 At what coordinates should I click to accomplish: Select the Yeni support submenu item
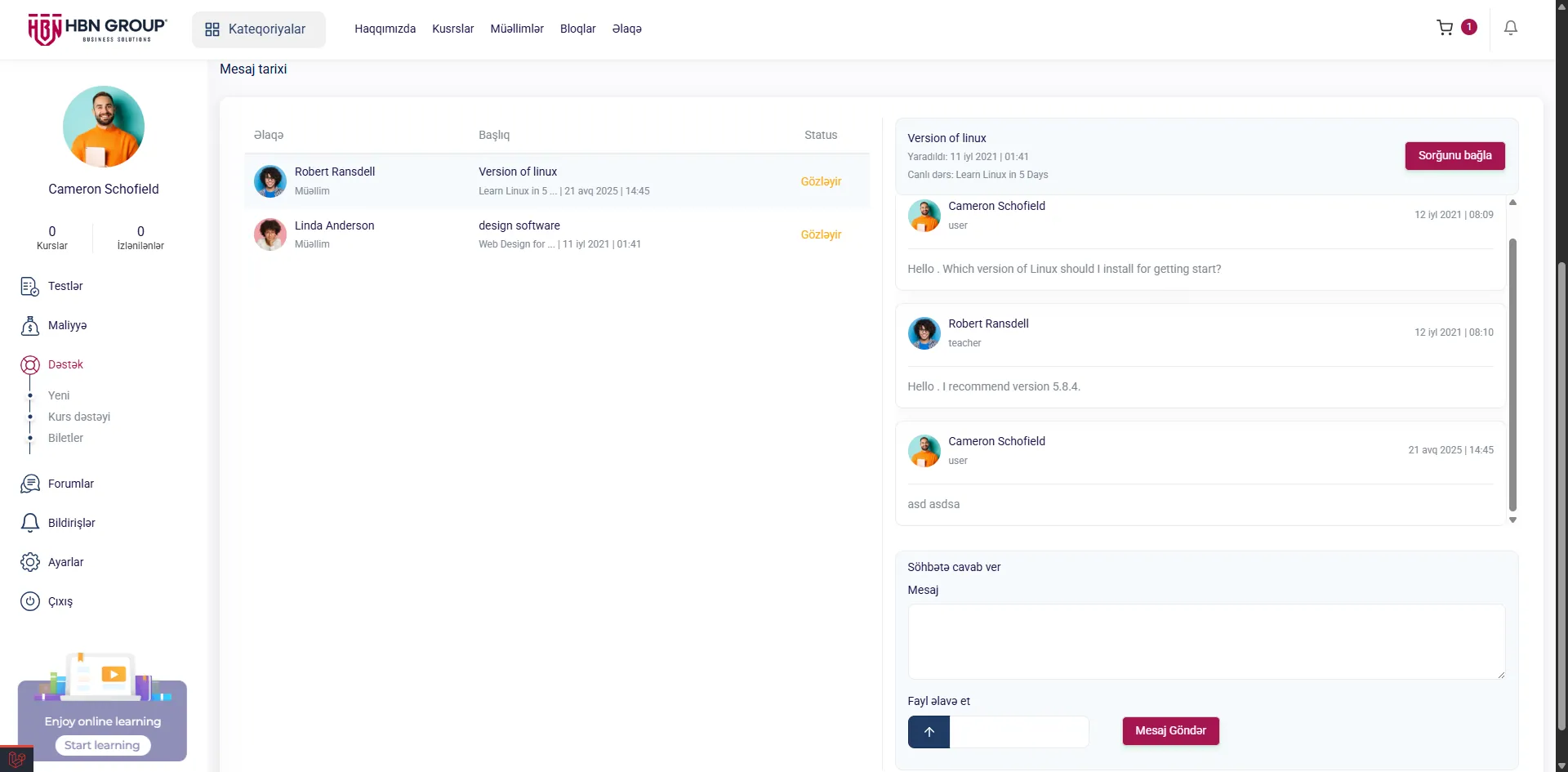point(59,395)
